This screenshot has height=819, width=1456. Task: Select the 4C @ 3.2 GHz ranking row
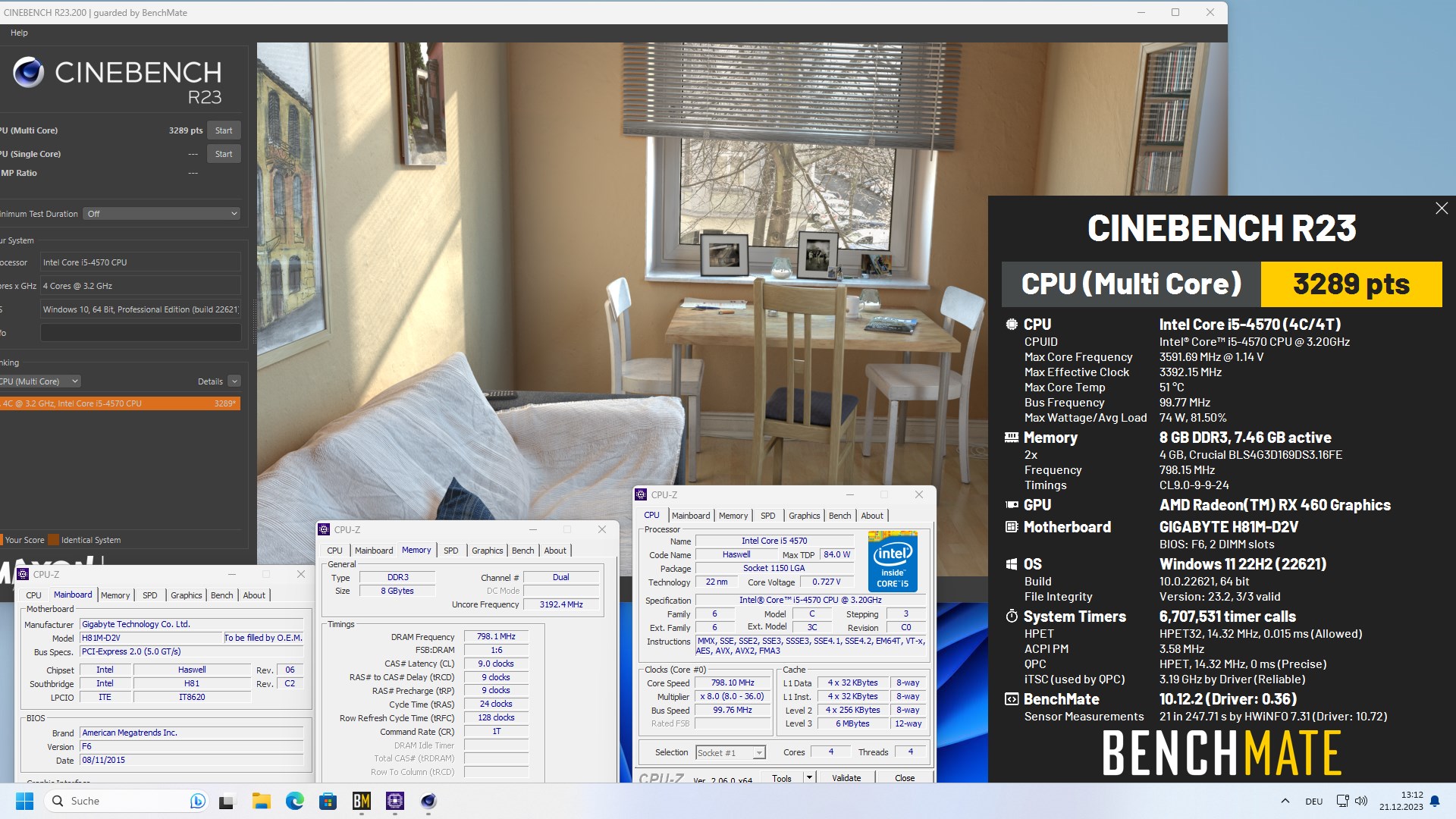coord(120,403)
